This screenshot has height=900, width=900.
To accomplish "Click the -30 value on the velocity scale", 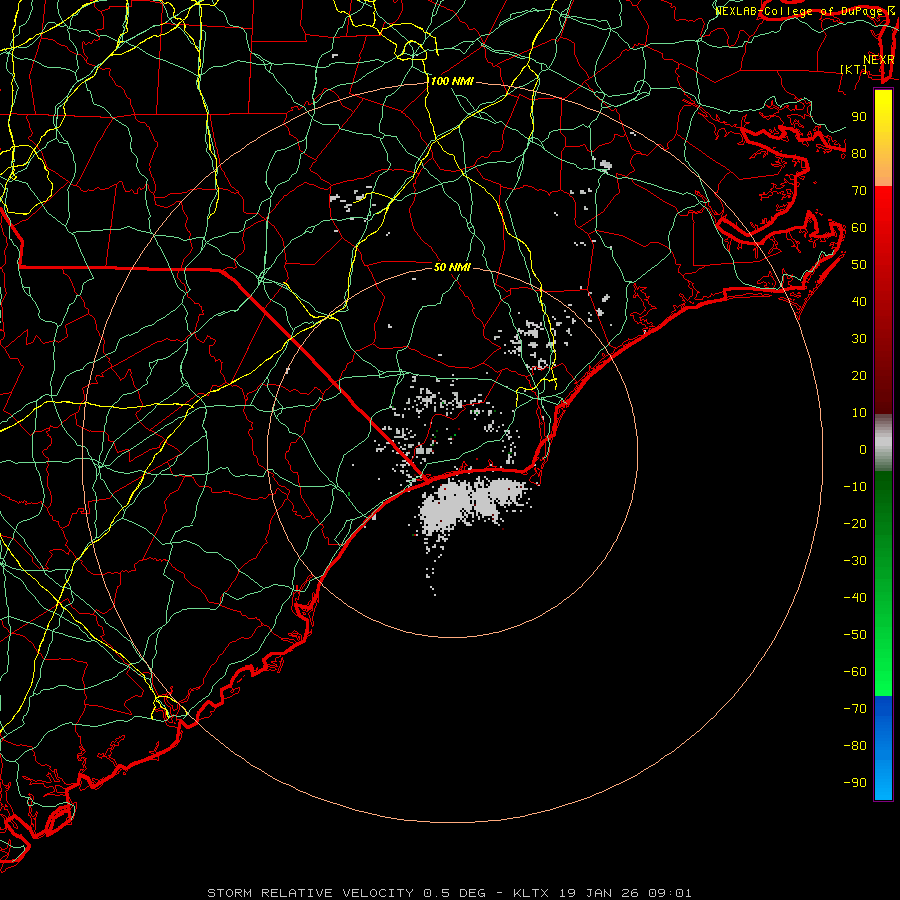I will coord(855,561).
